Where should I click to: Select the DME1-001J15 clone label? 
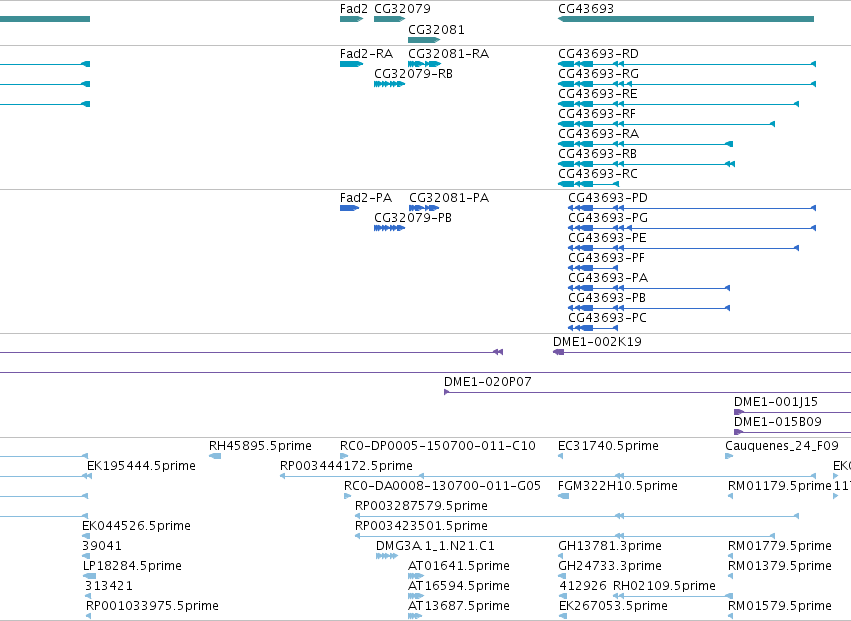pos(776,403)
